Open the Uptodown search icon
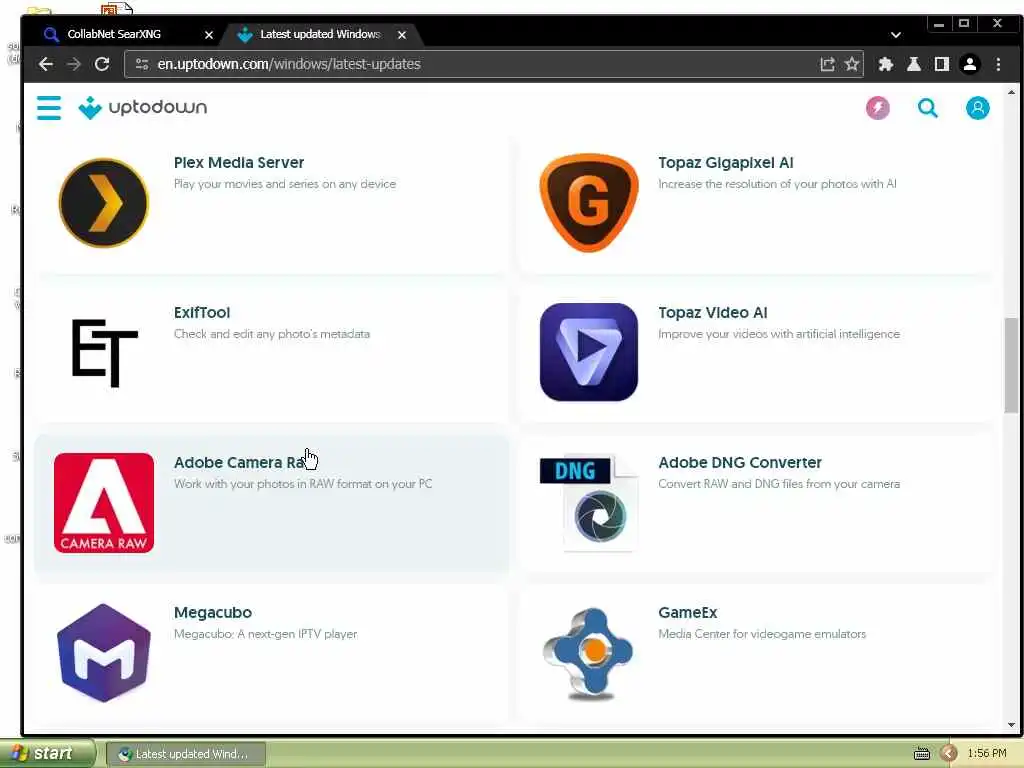The width and height of the screenshot is (1024, 768). click(x=927, y=108)
